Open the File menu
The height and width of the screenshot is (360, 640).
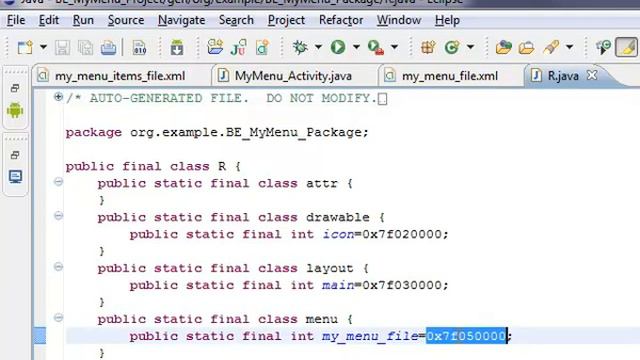pyautogui.click(x=16, y=20)
